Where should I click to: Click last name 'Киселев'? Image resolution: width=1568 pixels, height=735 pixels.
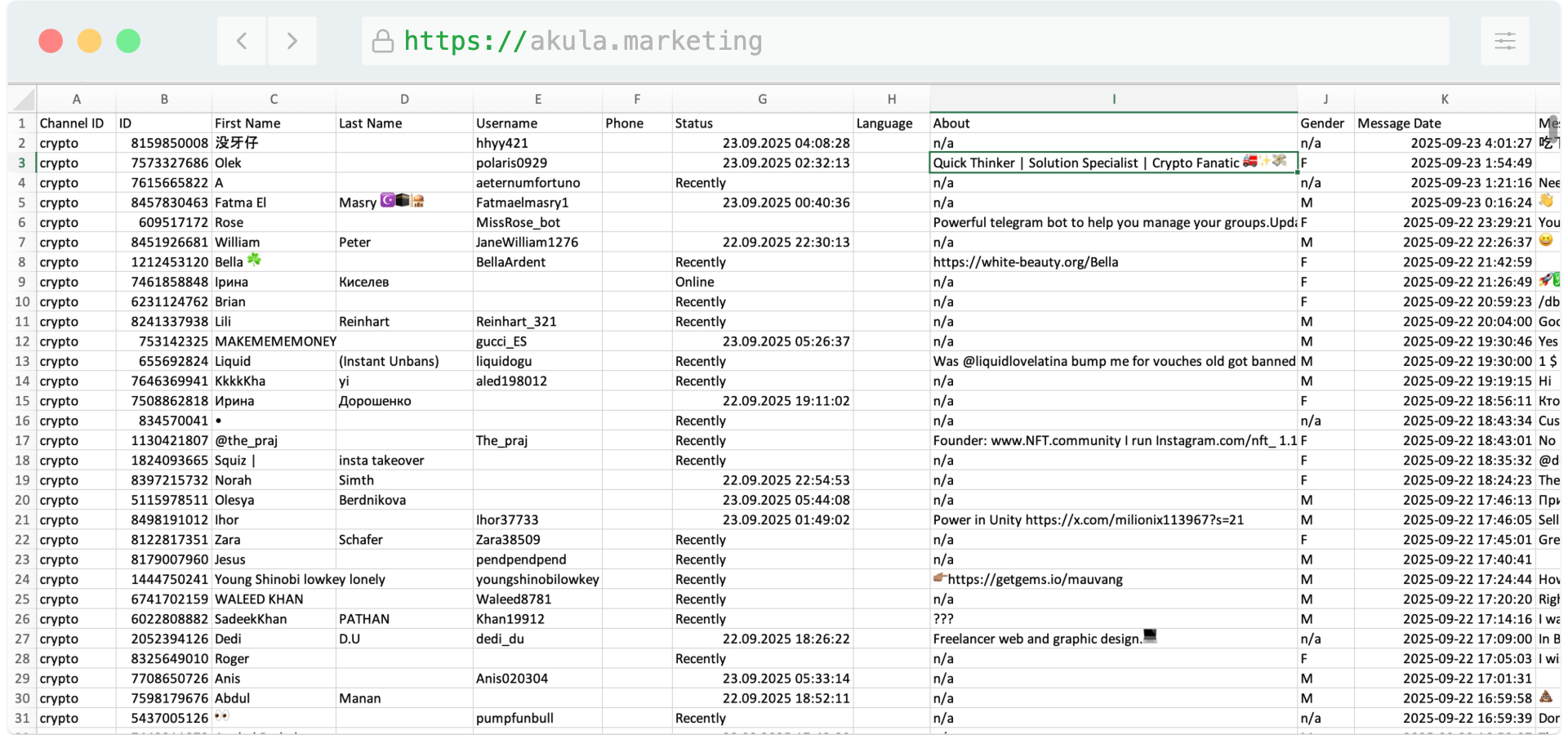coord(404,282)
